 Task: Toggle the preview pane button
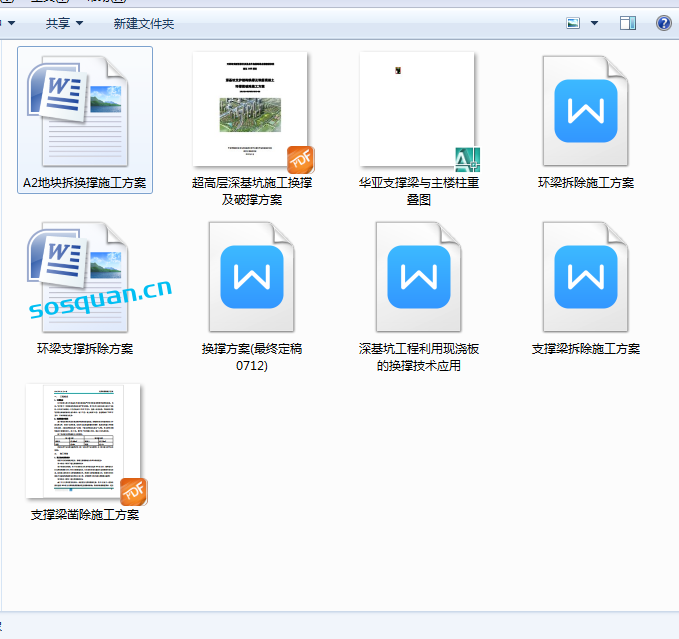coord(628,23)
